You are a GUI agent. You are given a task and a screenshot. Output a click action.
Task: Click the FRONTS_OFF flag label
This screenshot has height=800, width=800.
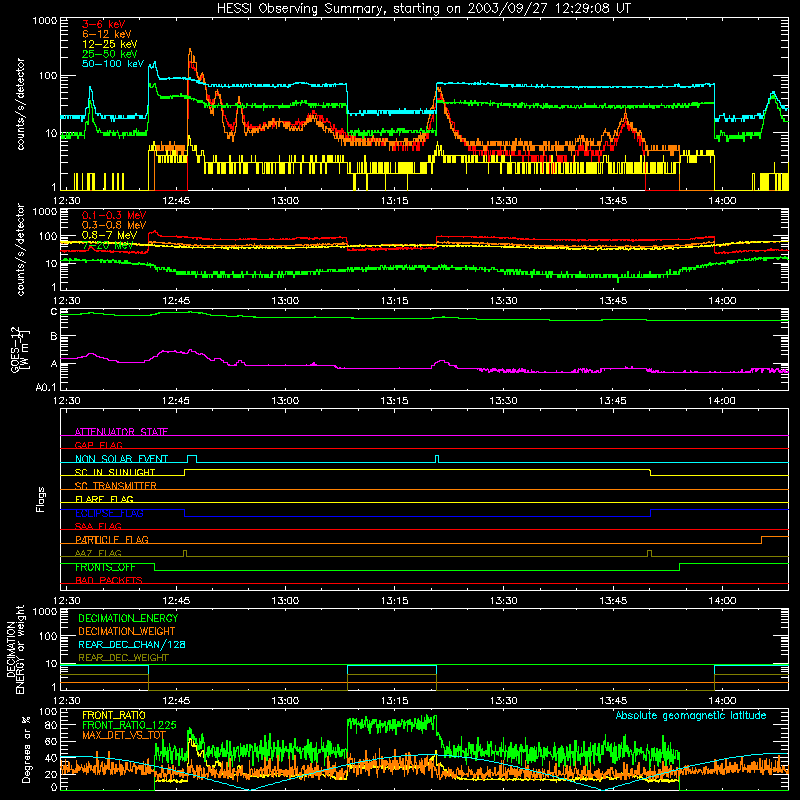pos(105,567)
